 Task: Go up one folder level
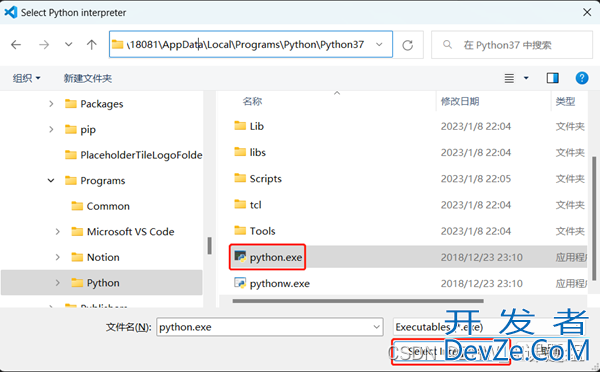(x=91, y=45)
